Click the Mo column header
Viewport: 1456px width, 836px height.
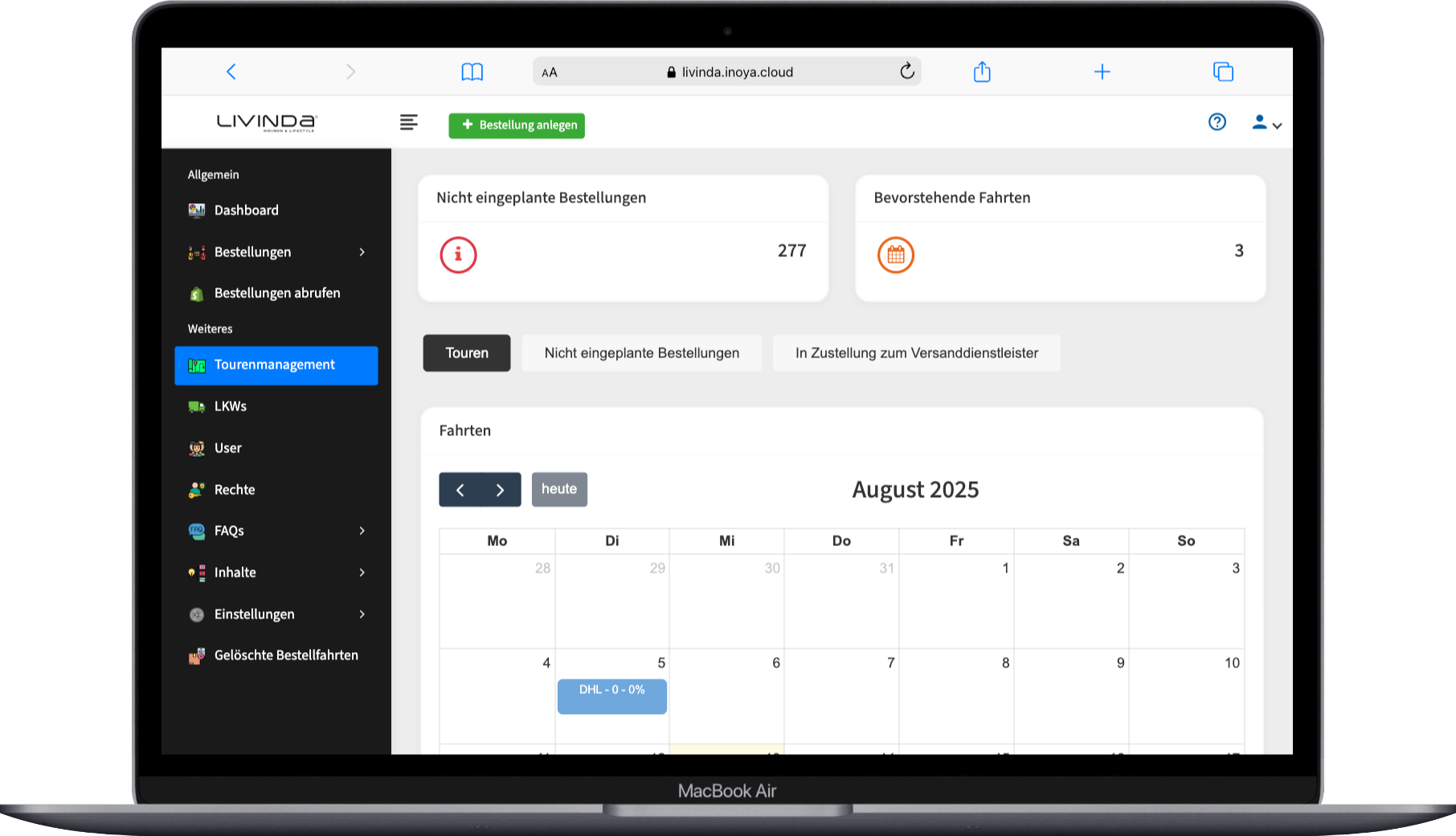pos(497,541)
